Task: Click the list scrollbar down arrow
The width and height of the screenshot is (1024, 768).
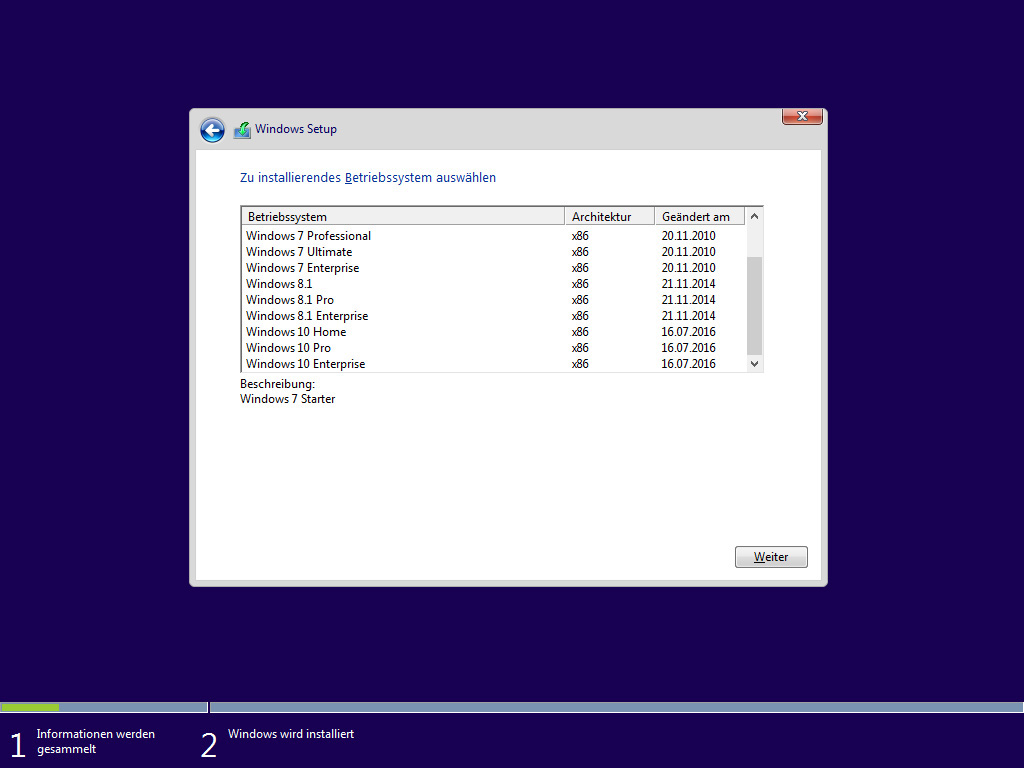Action: (754, 364)
